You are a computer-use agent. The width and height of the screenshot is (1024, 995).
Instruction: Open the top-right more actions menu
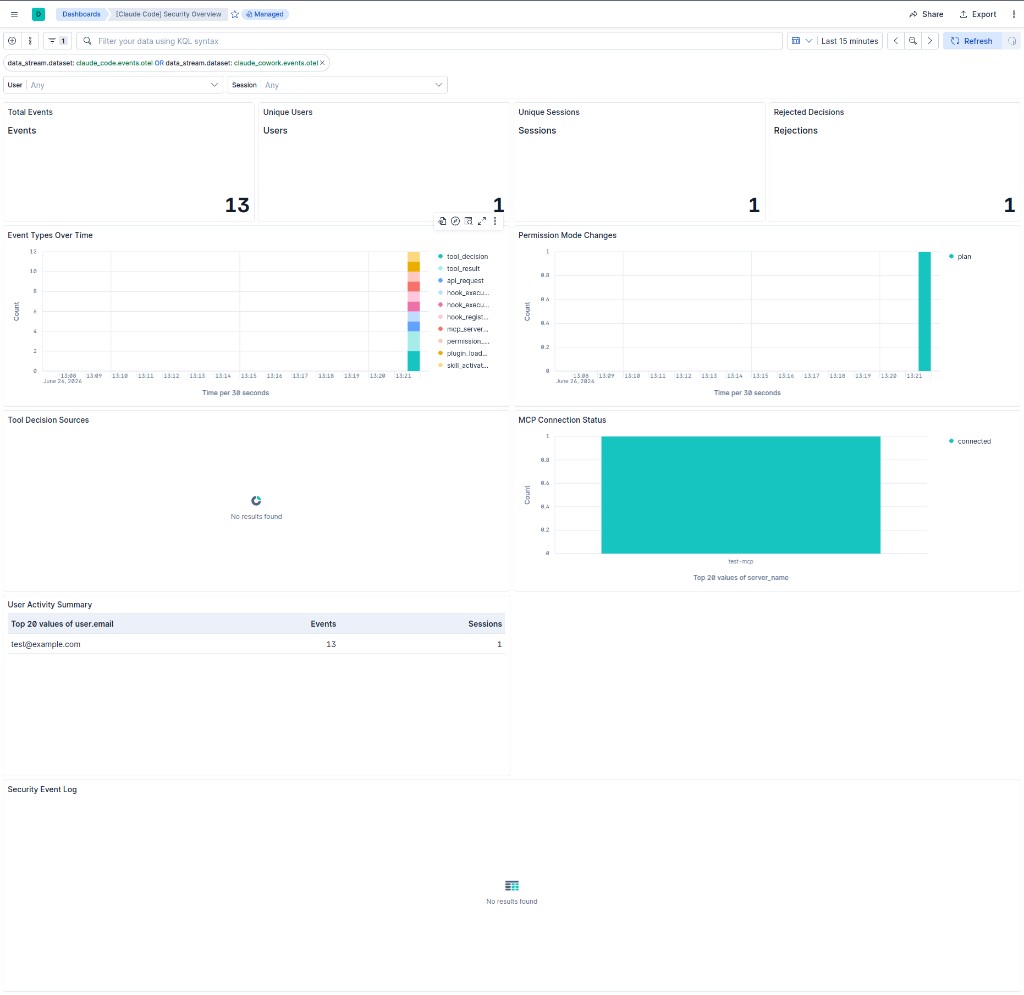tap(1014, 14)
